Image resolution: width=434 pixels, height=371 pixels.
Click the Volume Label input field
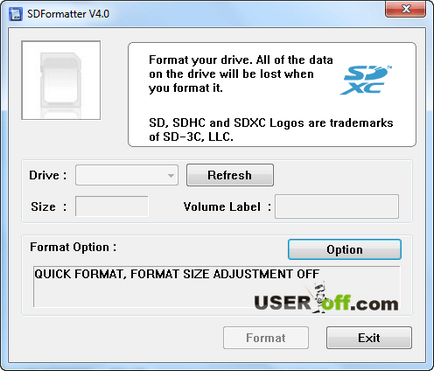337,207
